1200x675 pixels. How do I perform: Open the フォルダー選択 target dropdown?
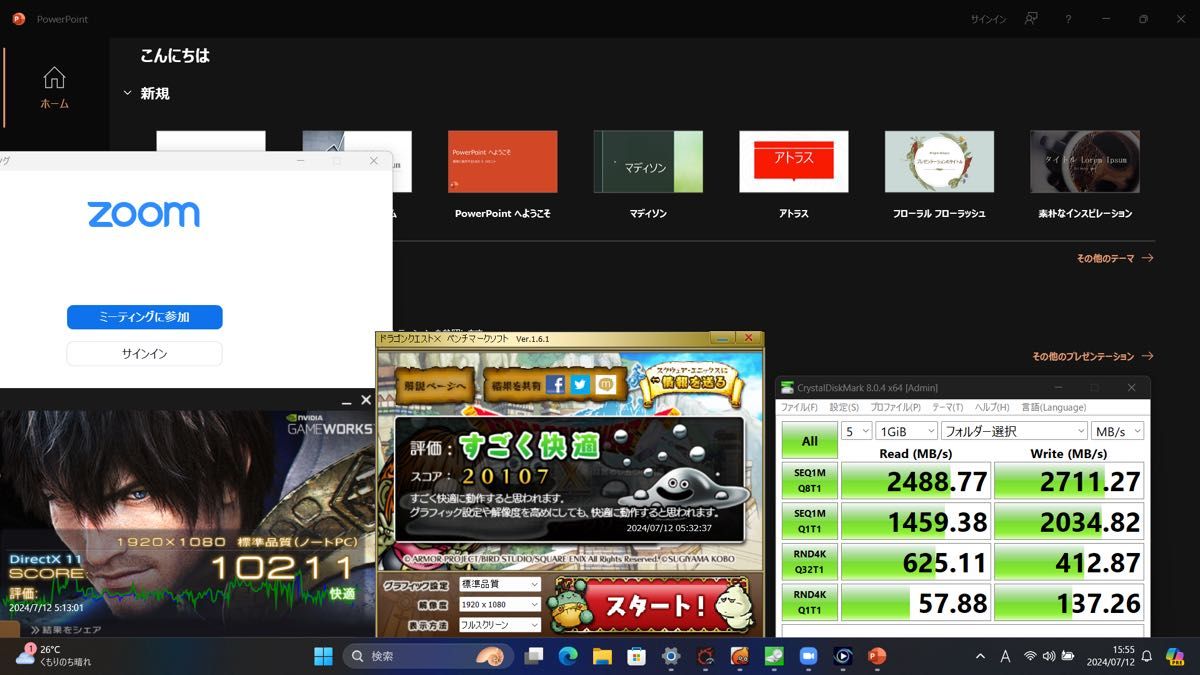(1014, 431)
